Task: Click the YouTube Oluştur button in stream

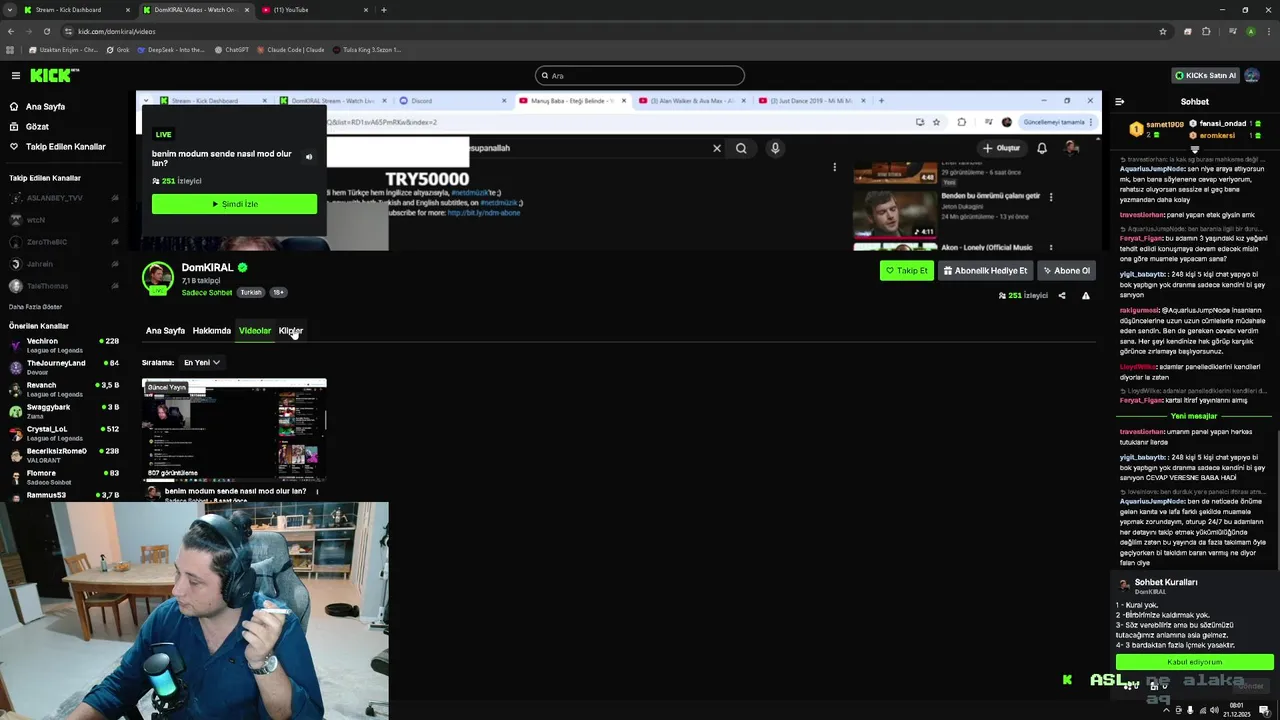Action: coord(1002,148)
